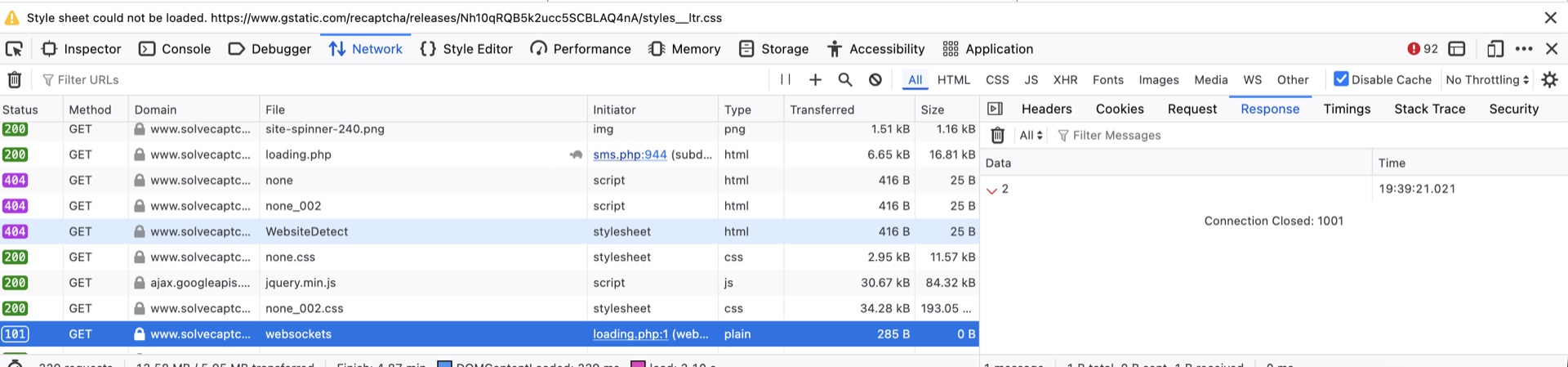Toggle the responsive design mode icon
Screen dimensions: 1568x367
[1494, 49]
